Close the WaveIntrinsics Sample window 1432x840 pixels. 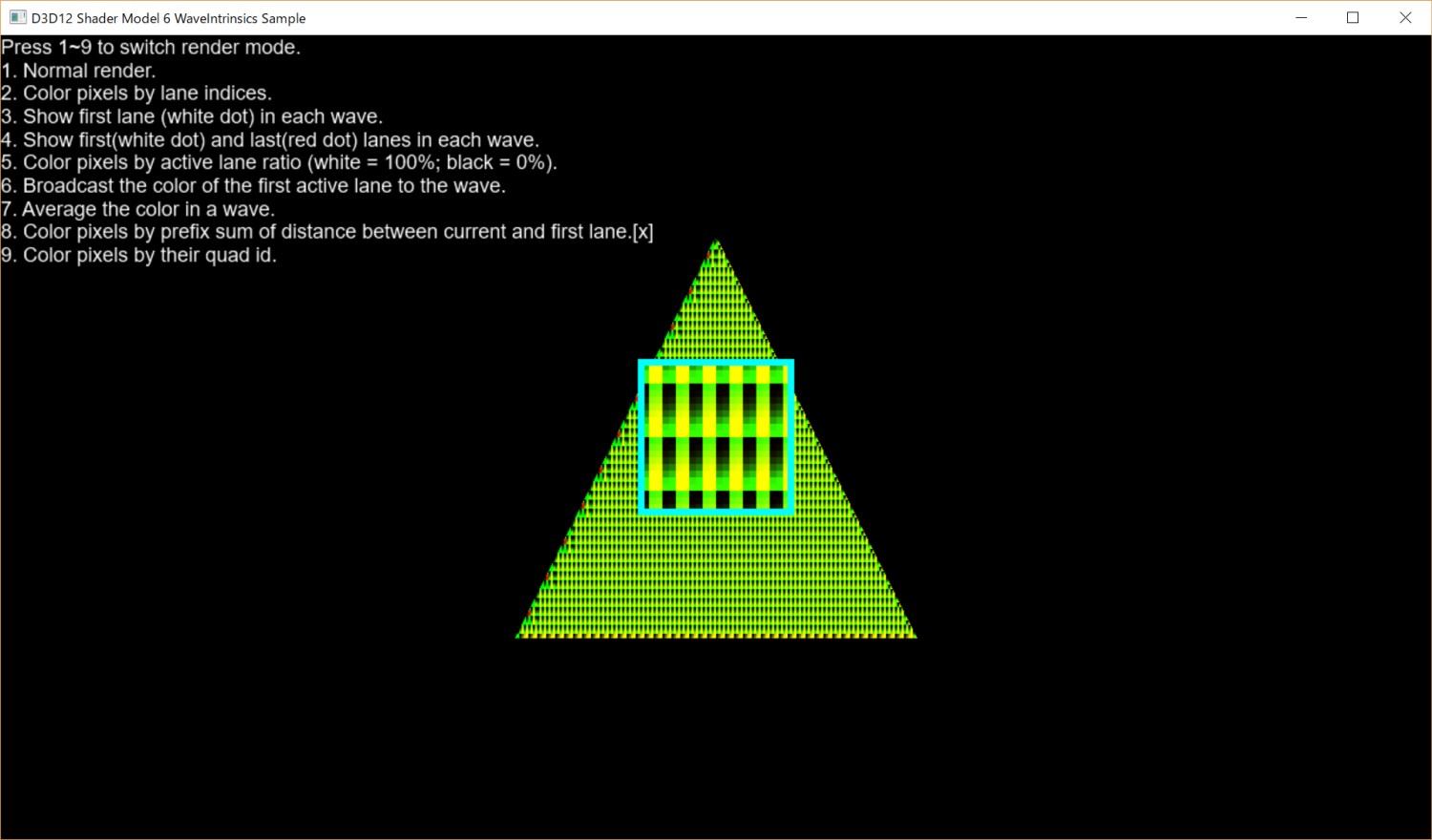1405,17
